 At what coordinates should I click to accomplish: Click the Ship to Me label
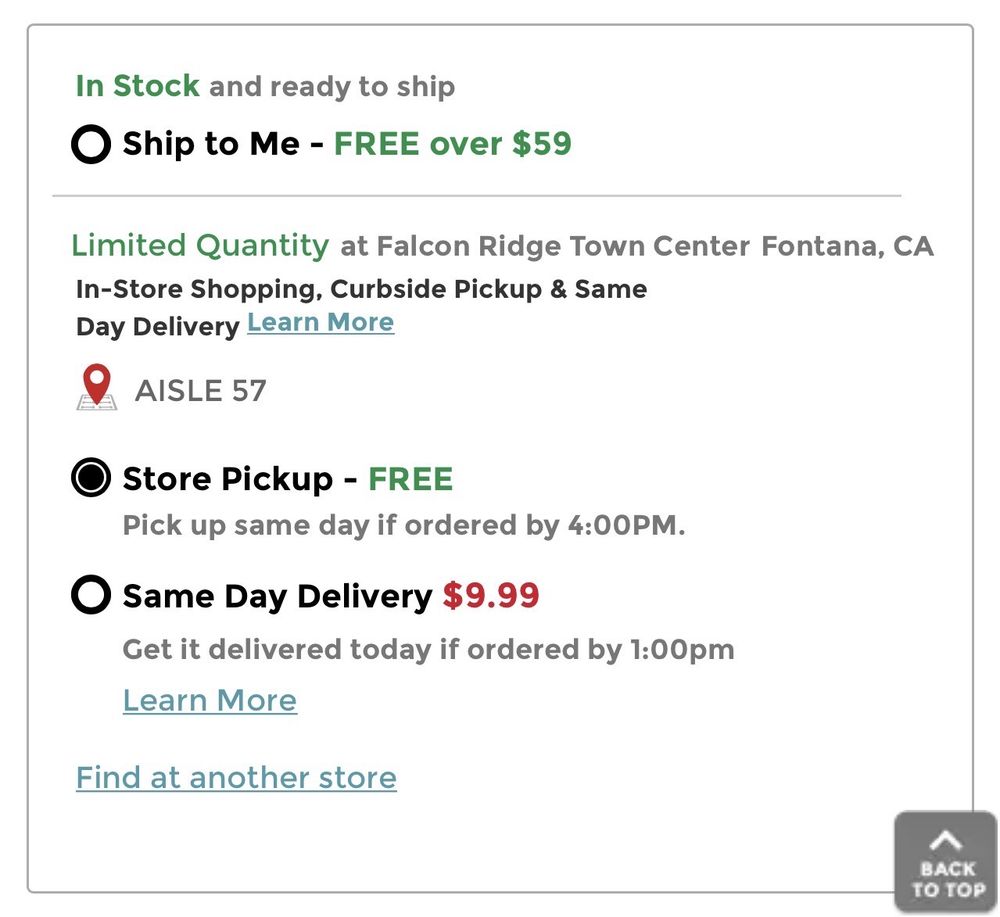[x=210, y=144]
